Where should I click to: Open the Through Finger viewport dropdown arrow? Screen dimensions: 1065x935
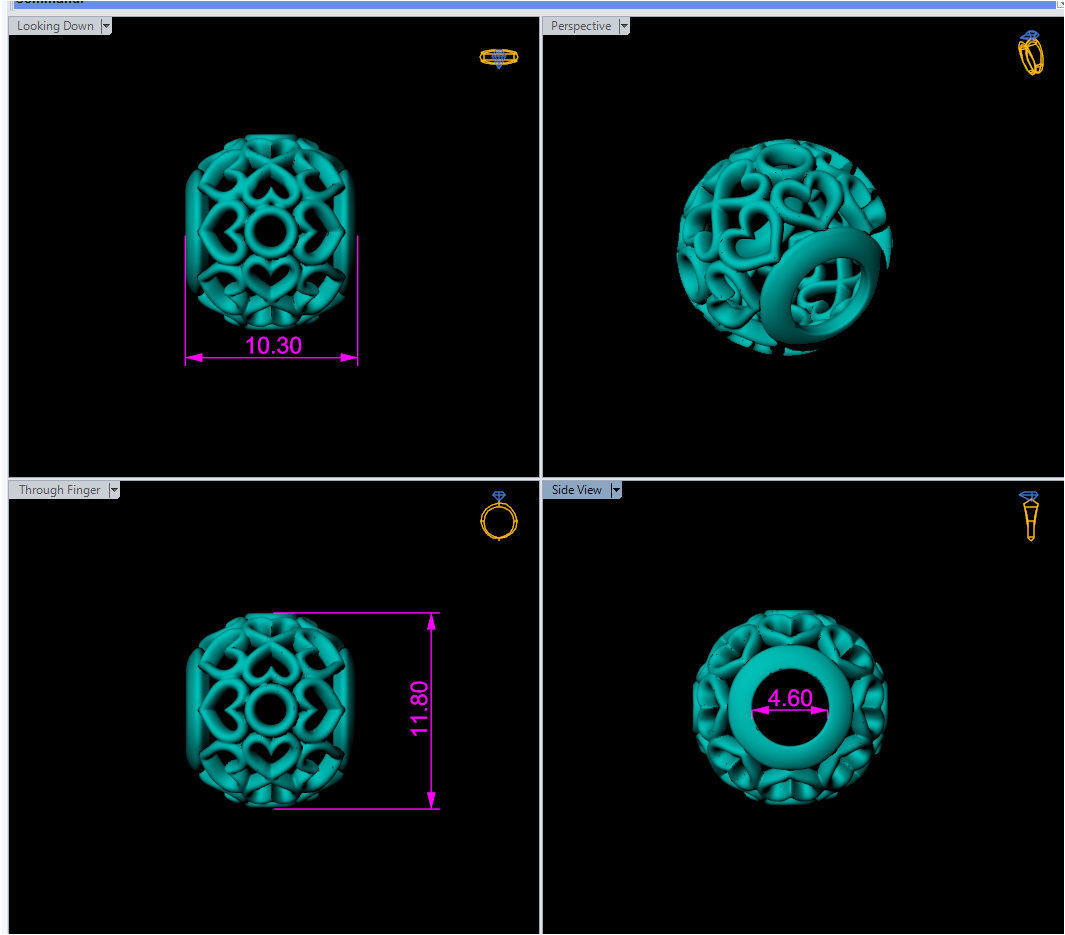pos(114,490)
